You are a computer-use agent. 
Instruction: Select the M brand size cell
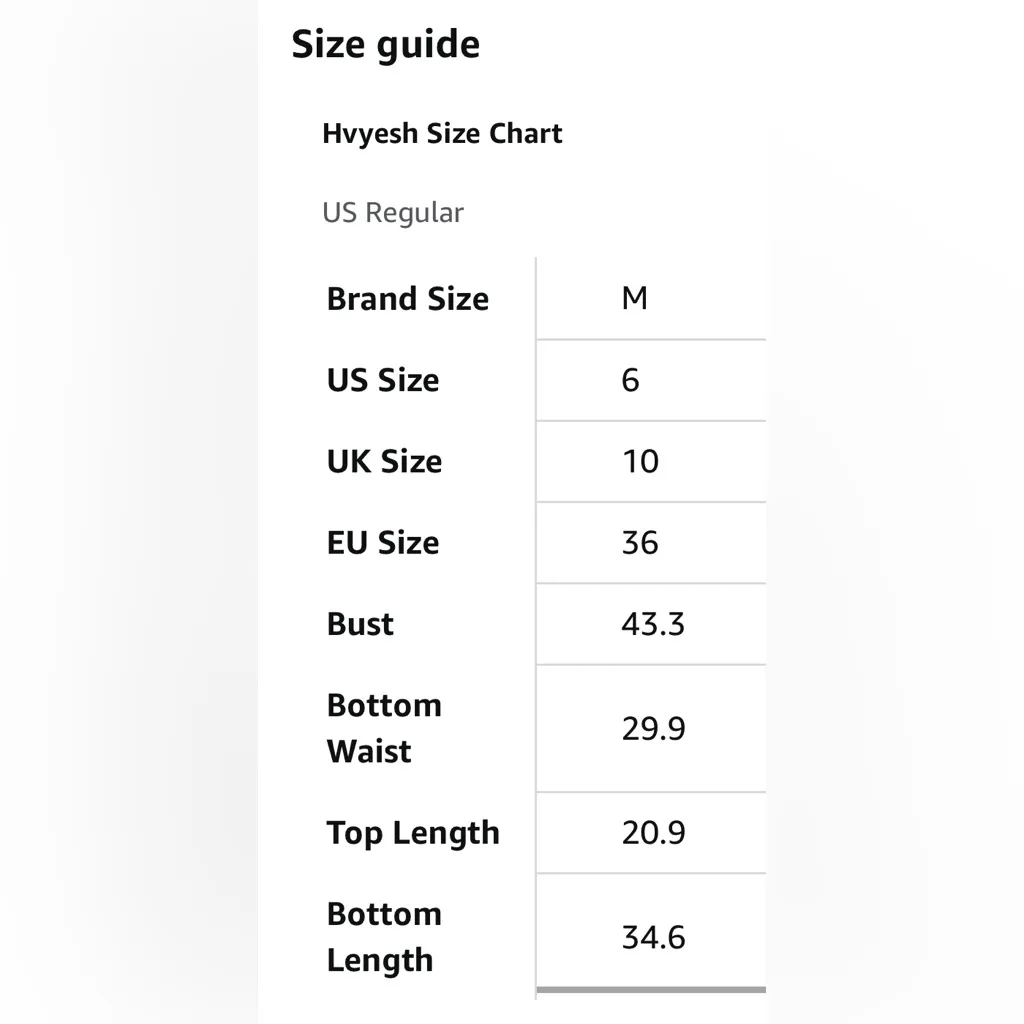point(634,298)
